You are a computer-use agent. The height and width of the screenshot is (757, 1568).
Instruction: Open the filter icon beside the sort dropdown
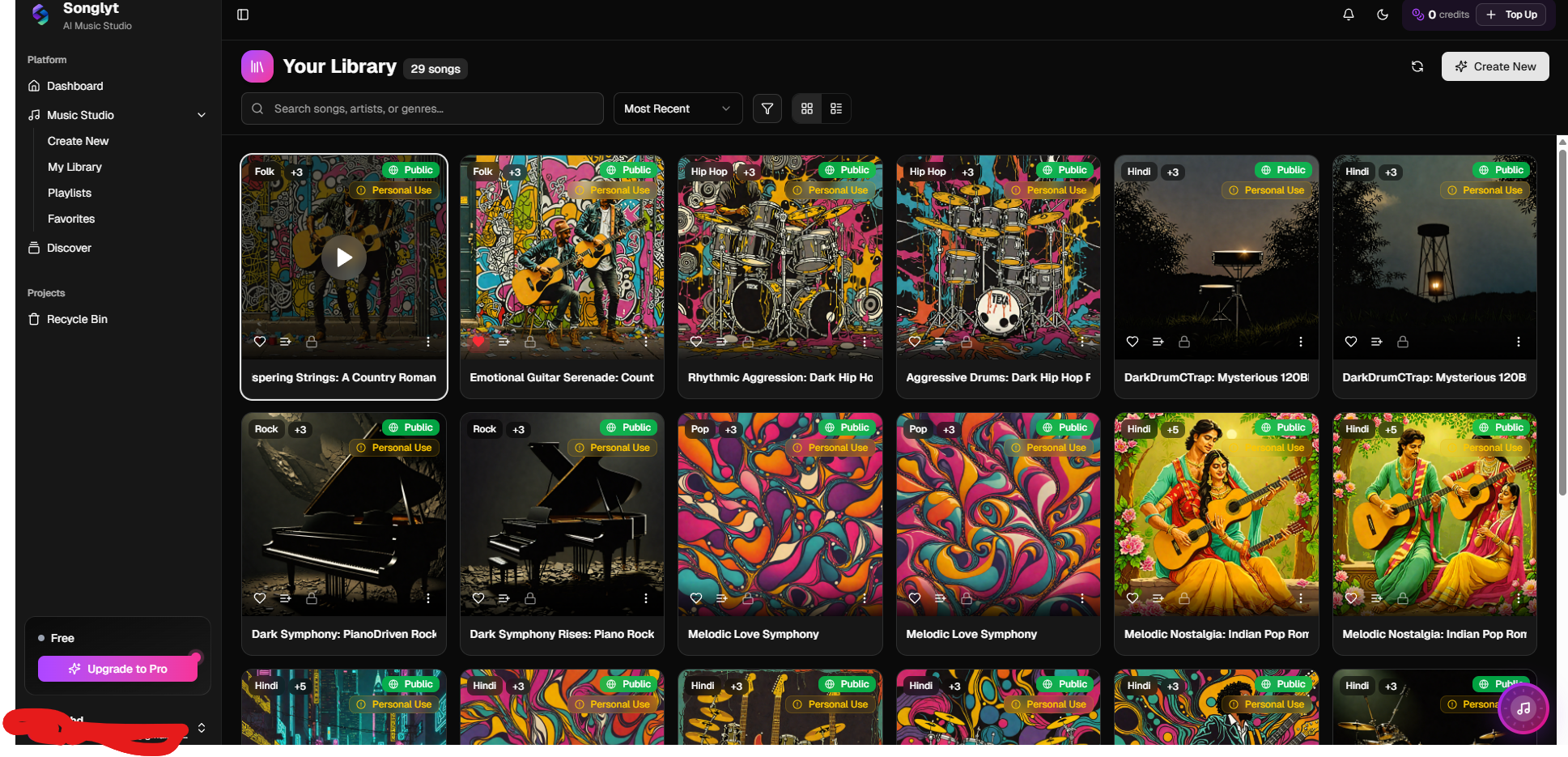(x=767, y=108)
